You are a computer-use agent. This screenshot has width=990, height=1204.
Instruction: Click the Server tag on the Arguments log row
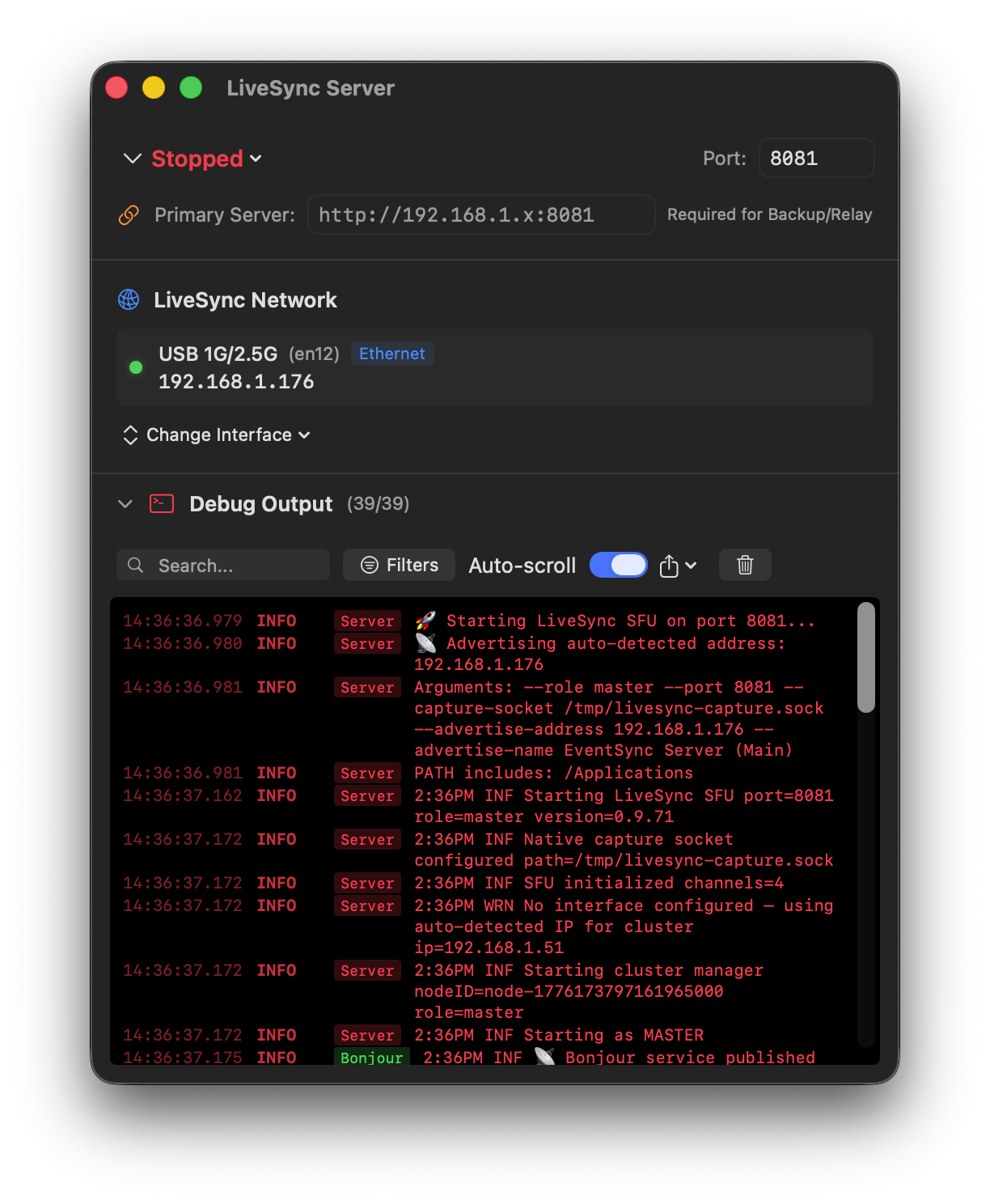367,687
